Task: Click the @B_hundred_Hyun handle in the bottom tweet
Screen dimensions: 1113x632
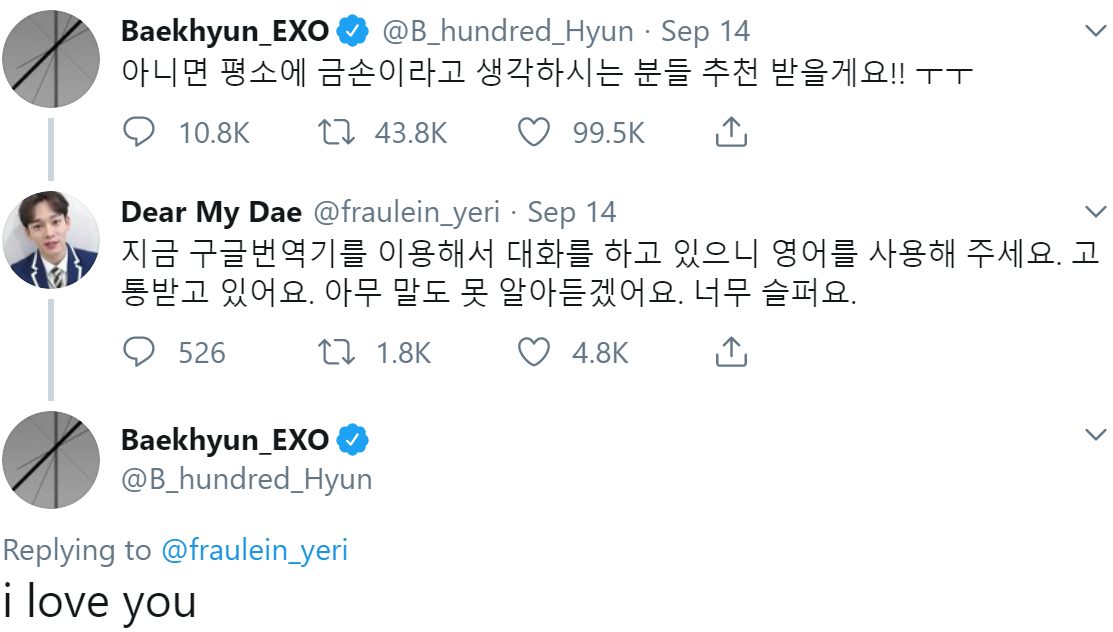Action: (246, 479)
